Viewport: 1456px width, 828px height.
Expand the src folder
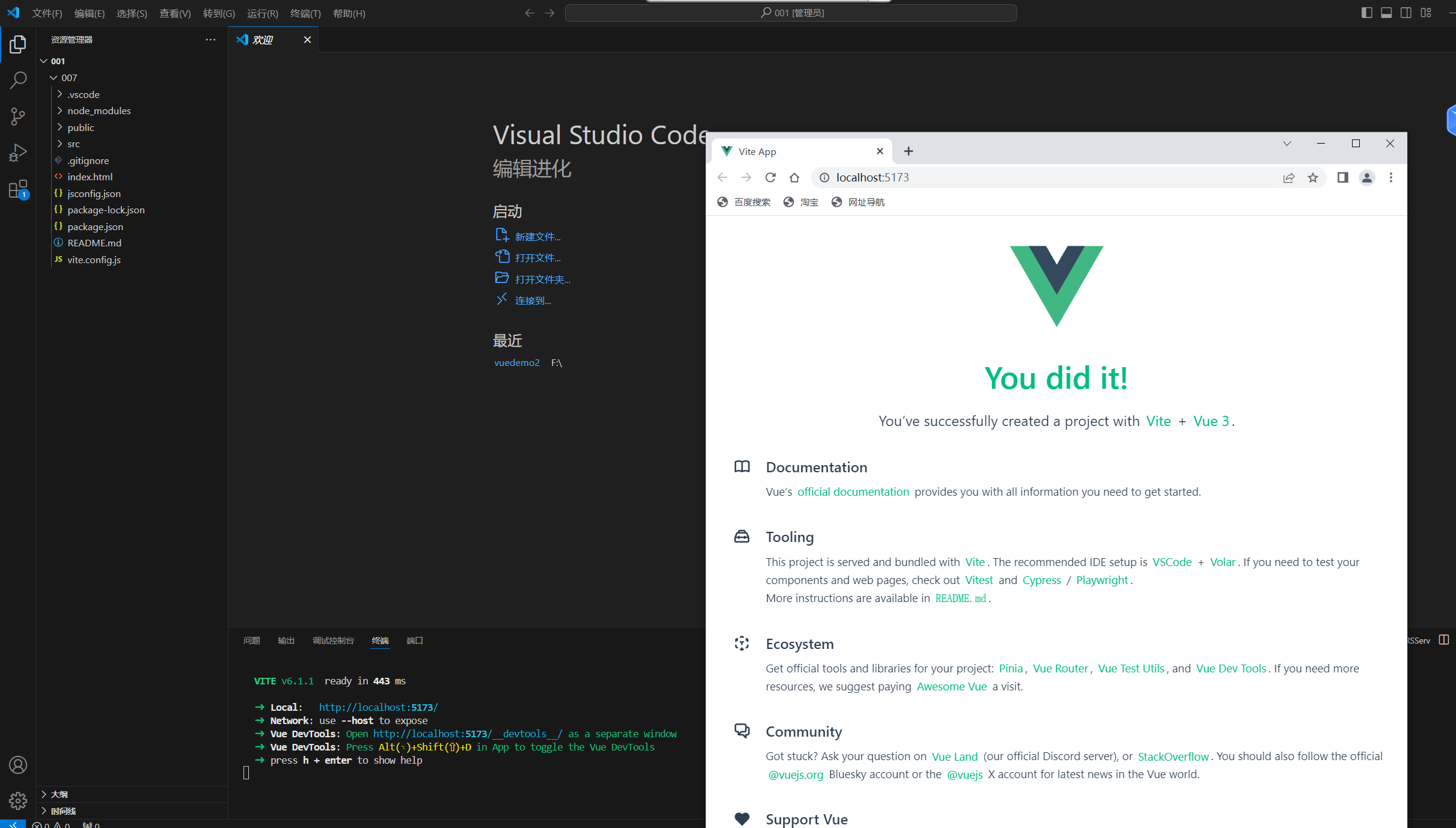tap(60, 144)
